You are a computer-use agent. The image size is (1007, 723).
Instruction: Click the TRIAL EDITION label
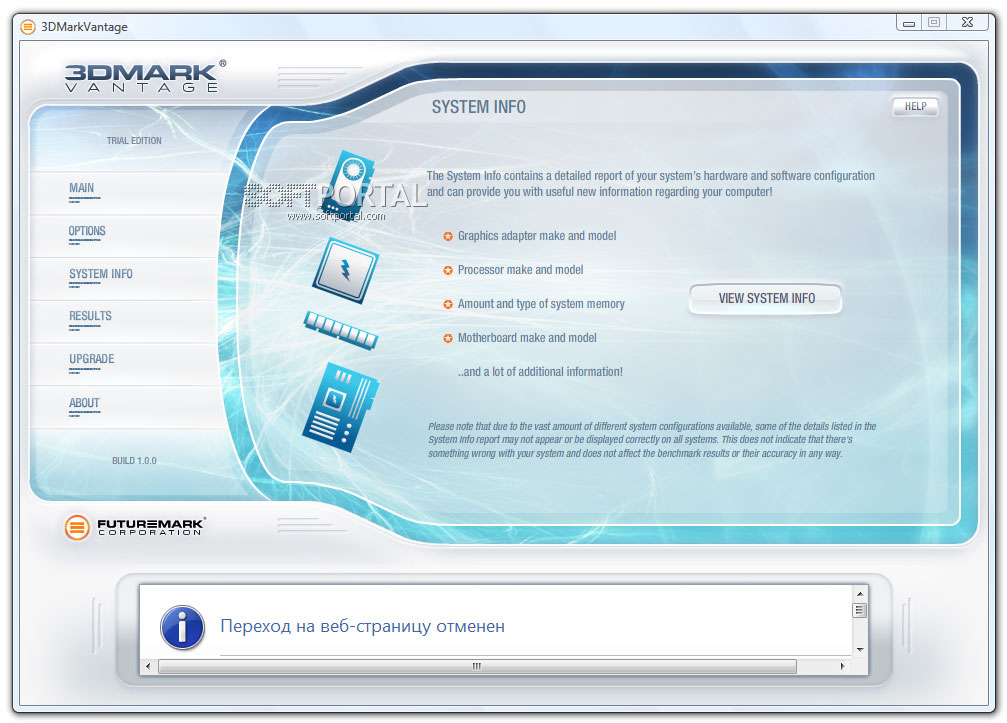pyautogui.click(x=134, y=141)
